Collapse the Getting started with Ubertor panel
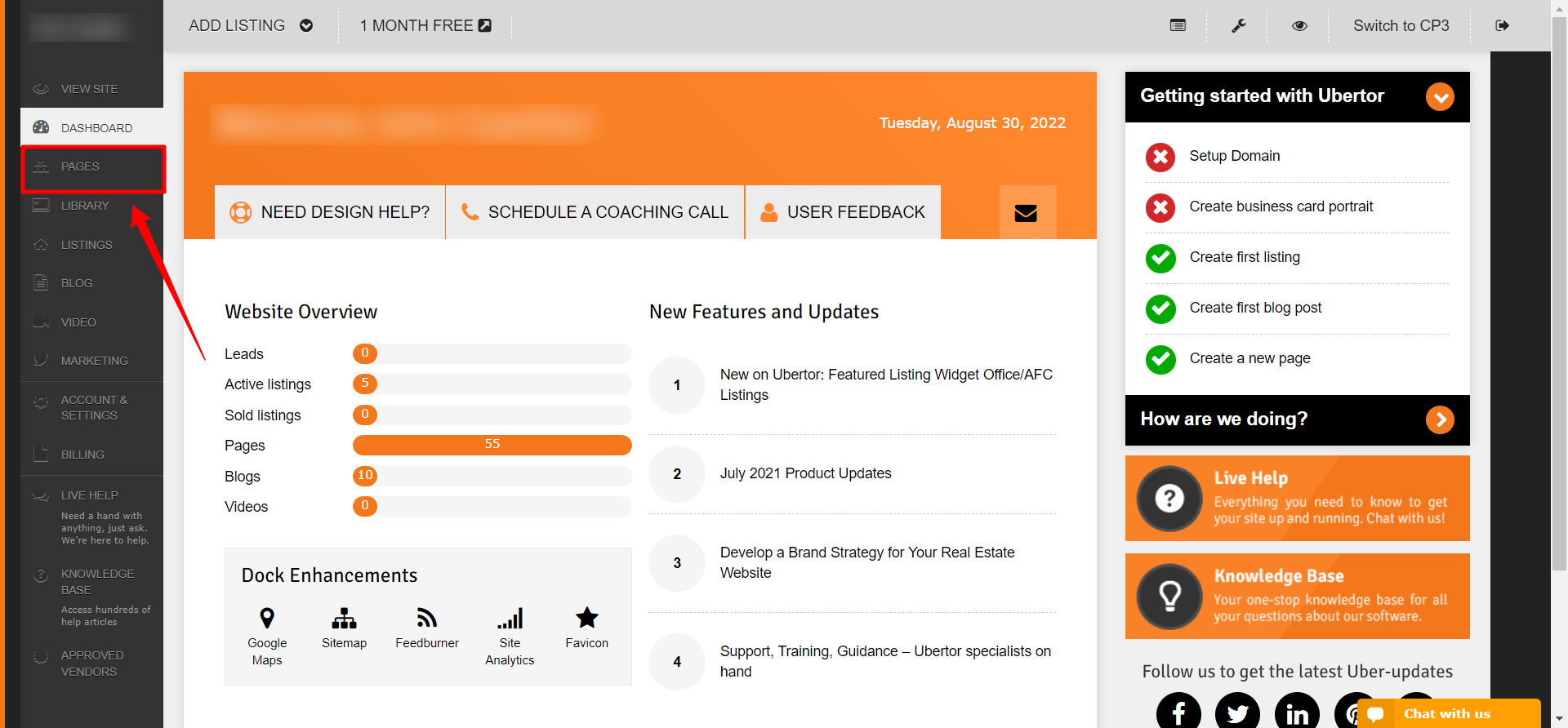Screen dimensions: 1568x728 pos(1440,97)
